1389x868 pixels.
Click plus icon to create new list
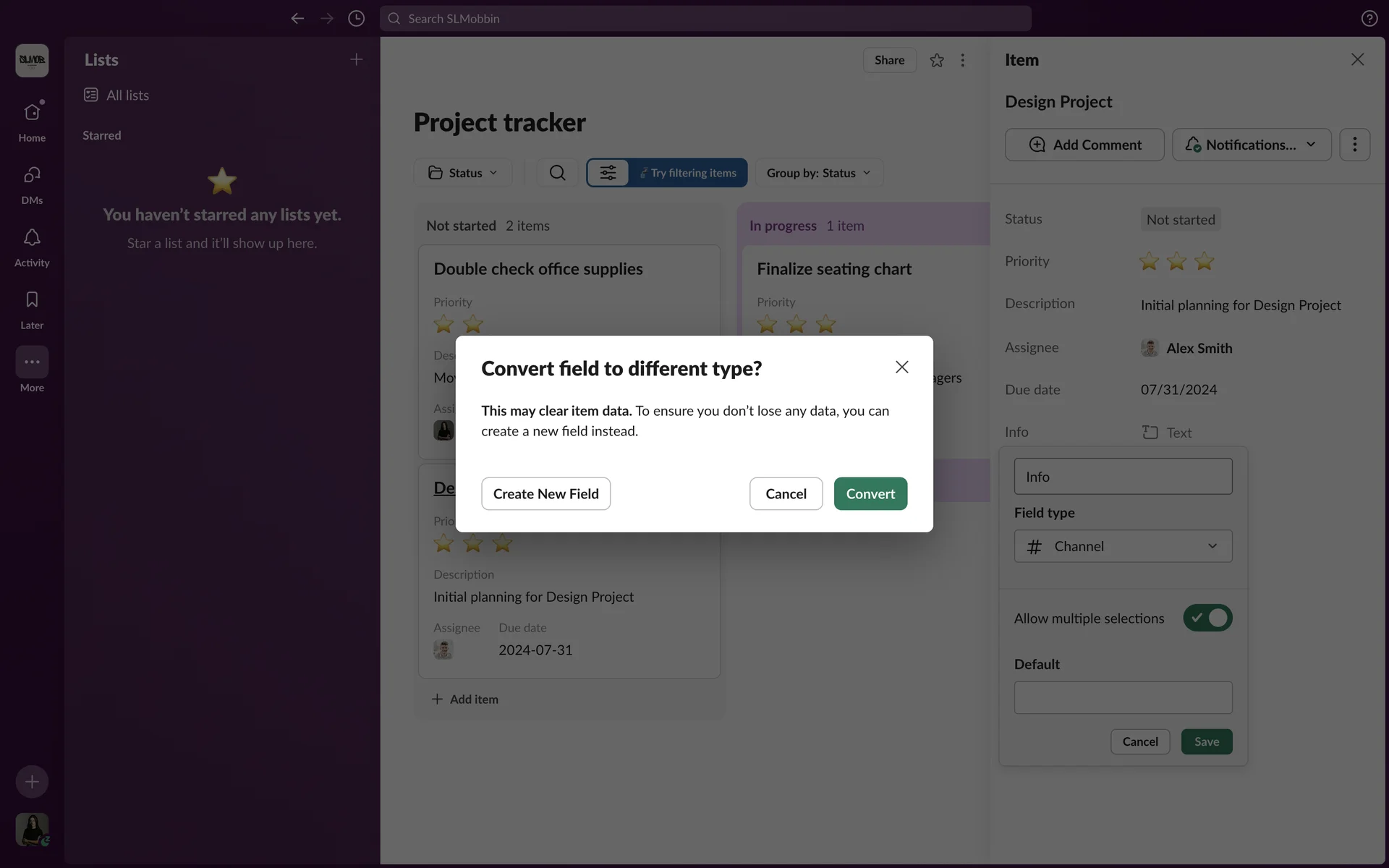[356, 59]
